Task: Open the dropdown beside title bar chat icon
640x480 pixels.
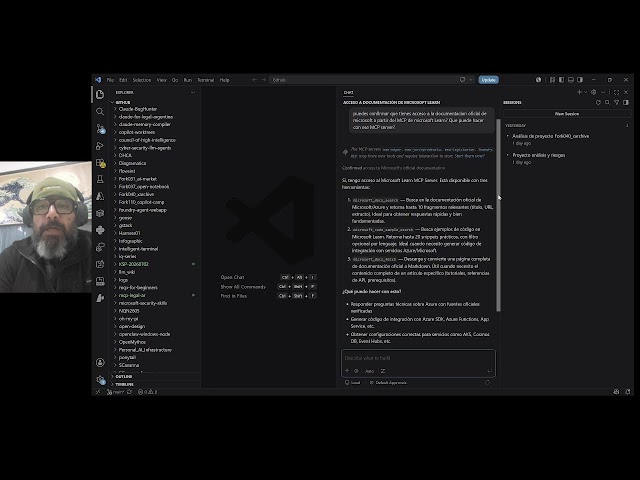Action: (471, 80)
